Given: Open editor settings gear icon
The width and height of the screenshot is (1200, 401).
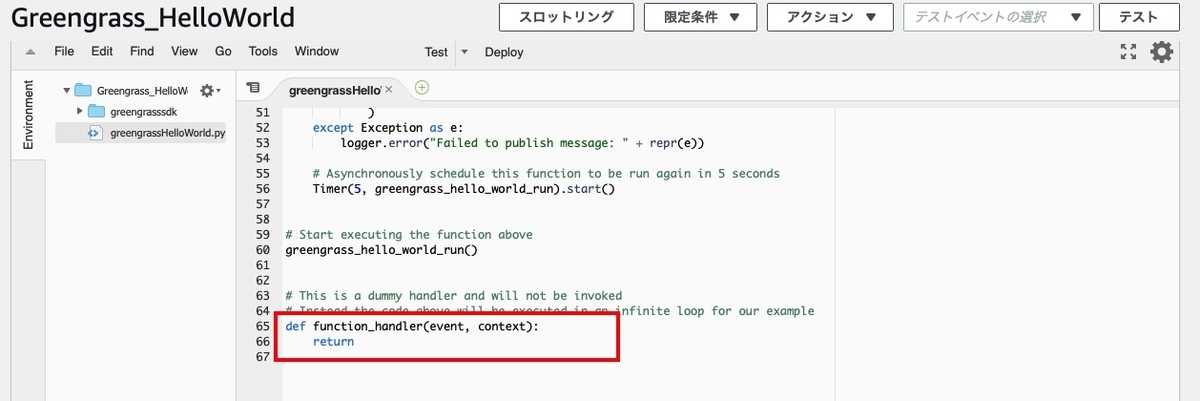Looking at the screenshot, I should point(1161,52).
